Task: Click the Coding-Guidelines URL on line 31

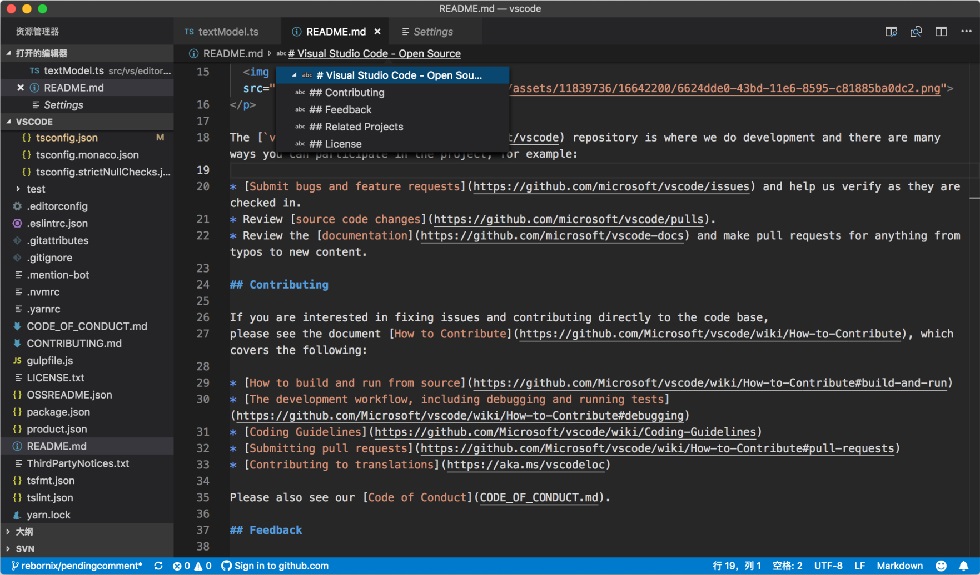Action: pos(565,432)
